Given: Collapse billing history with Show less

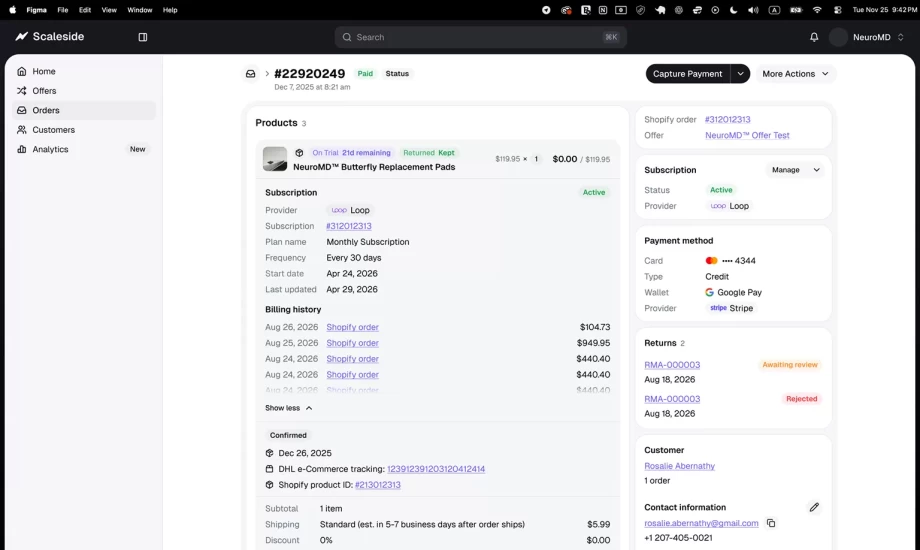Looking at the screenshot, I should coord(289,408).
